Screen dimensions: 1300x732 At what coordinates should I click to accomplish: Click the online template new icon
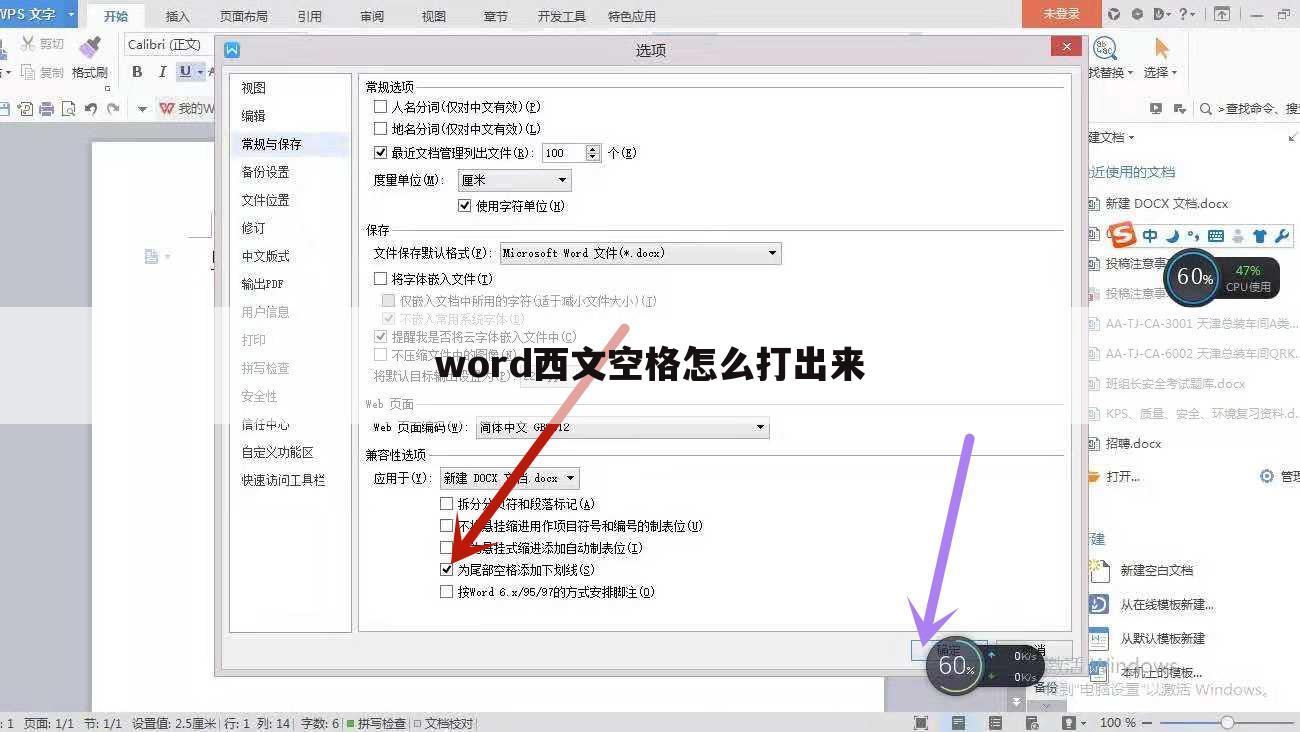tap(1099, 604)
